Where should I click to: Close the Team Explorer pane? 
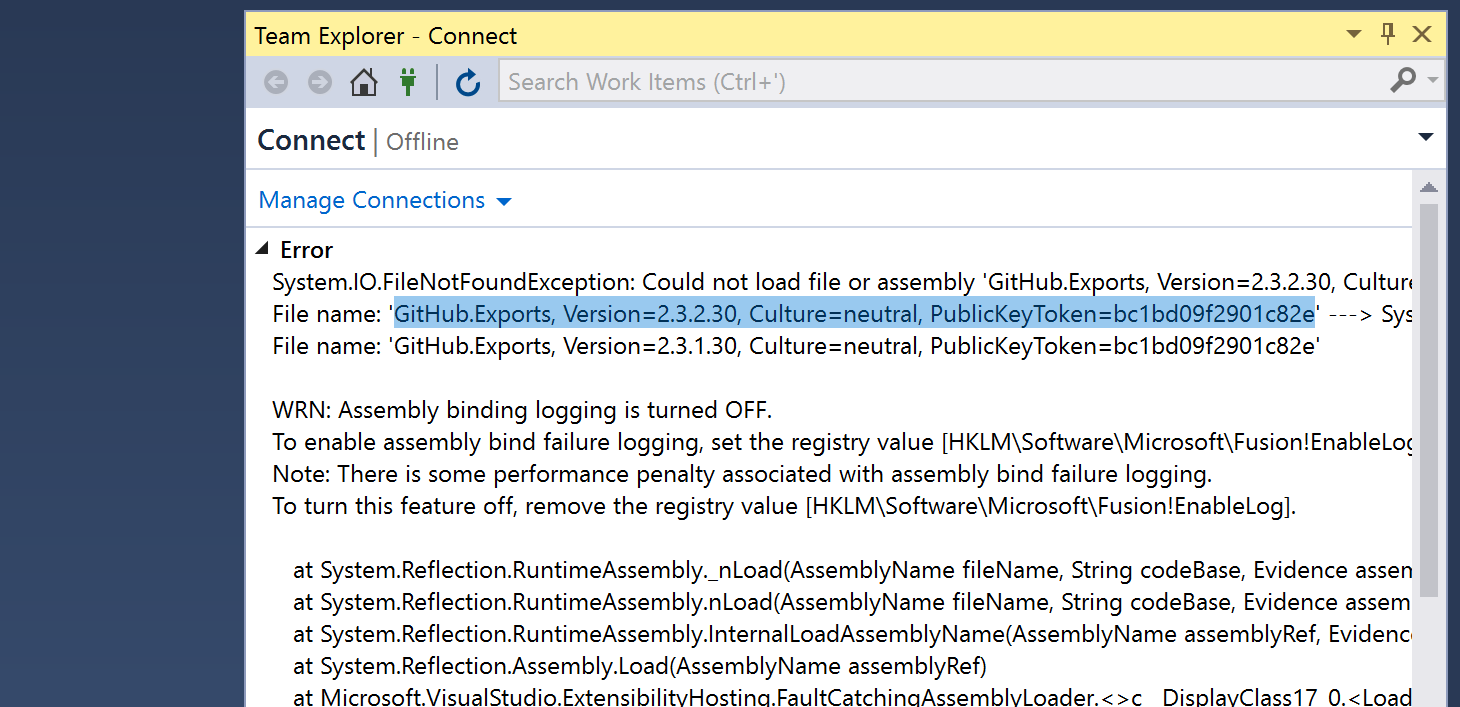point(1421,33)
